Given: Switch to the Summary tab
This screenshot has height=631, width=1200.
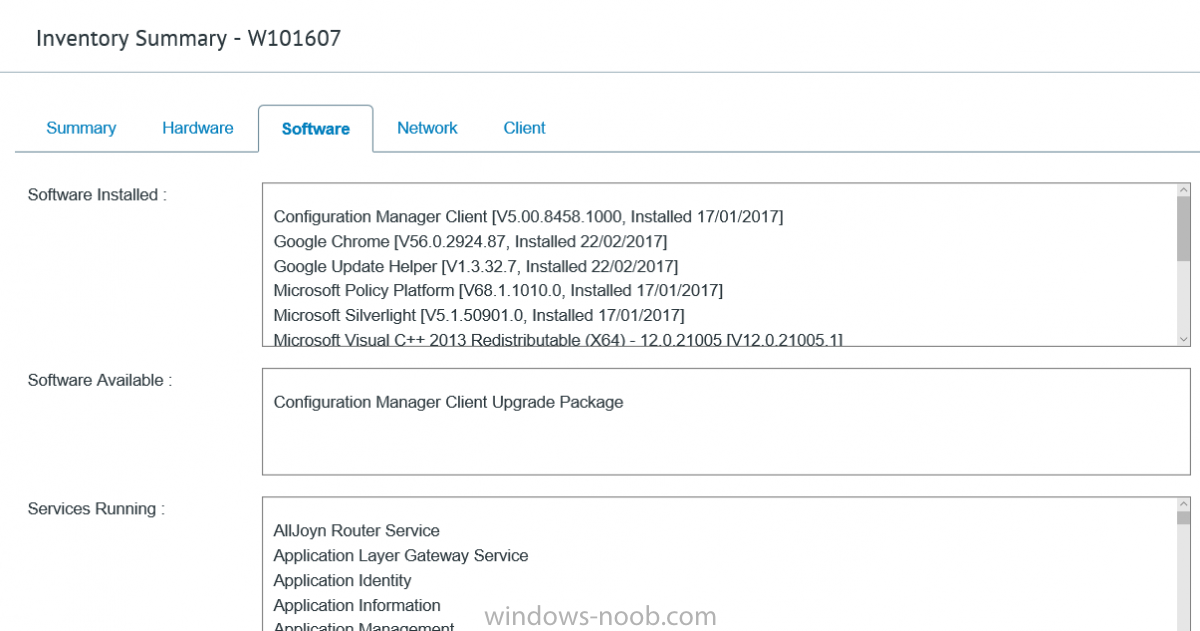Looking at the screenshot, I should click(81, 128).
